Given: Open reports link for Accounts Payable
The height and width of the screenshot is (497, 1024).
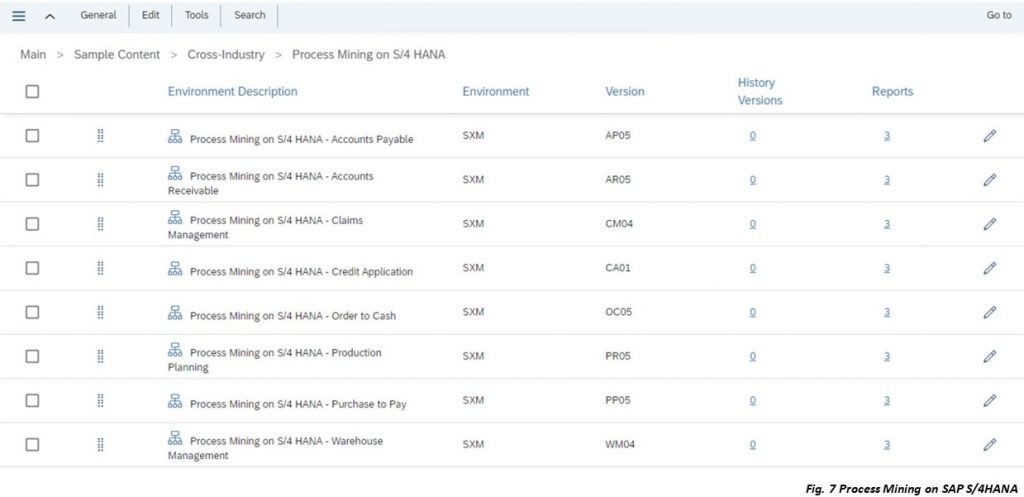Looking at the screenshot, I should pos(887,136).
